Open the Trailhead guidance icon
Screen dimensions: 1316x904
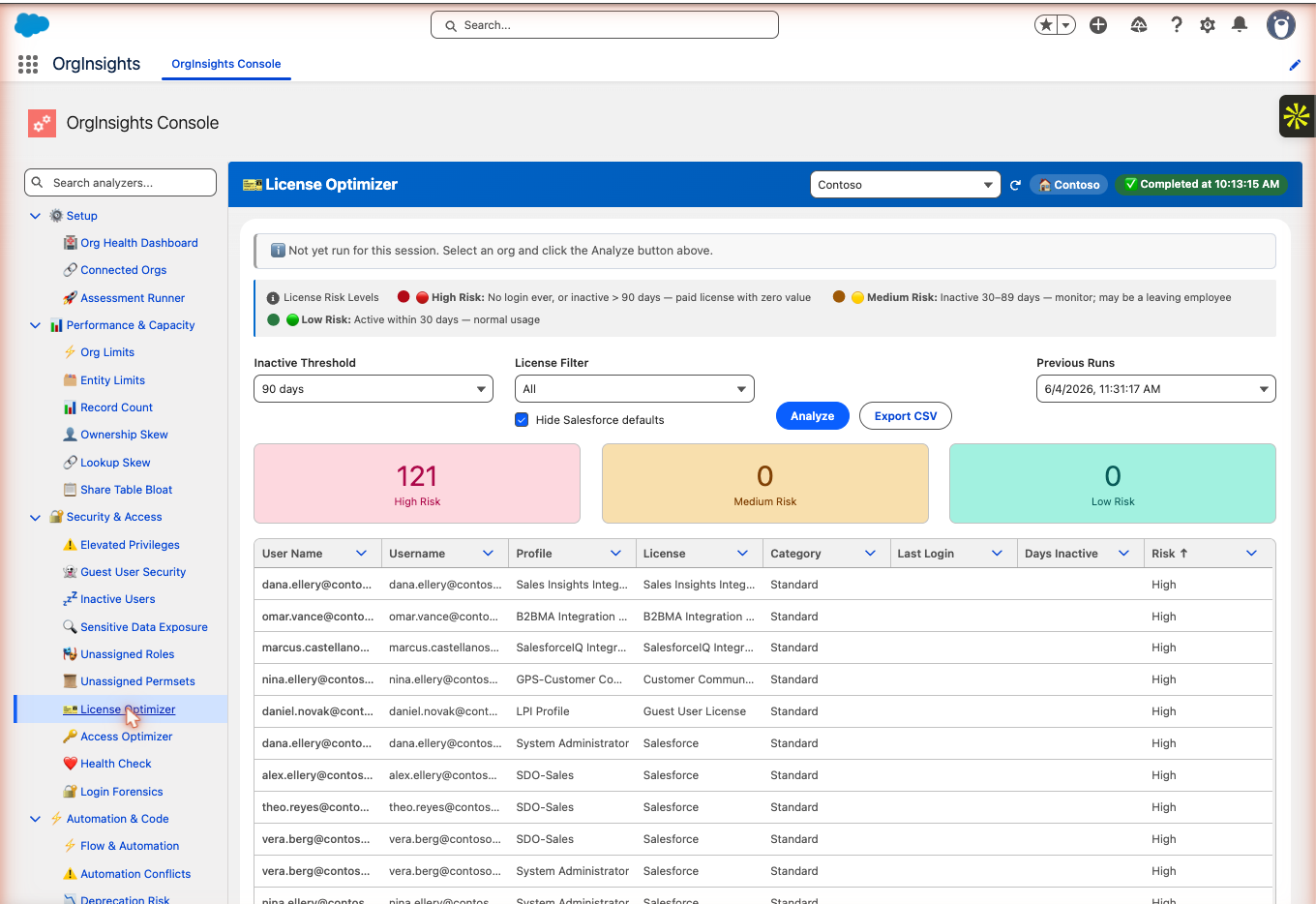(1139, 25)
